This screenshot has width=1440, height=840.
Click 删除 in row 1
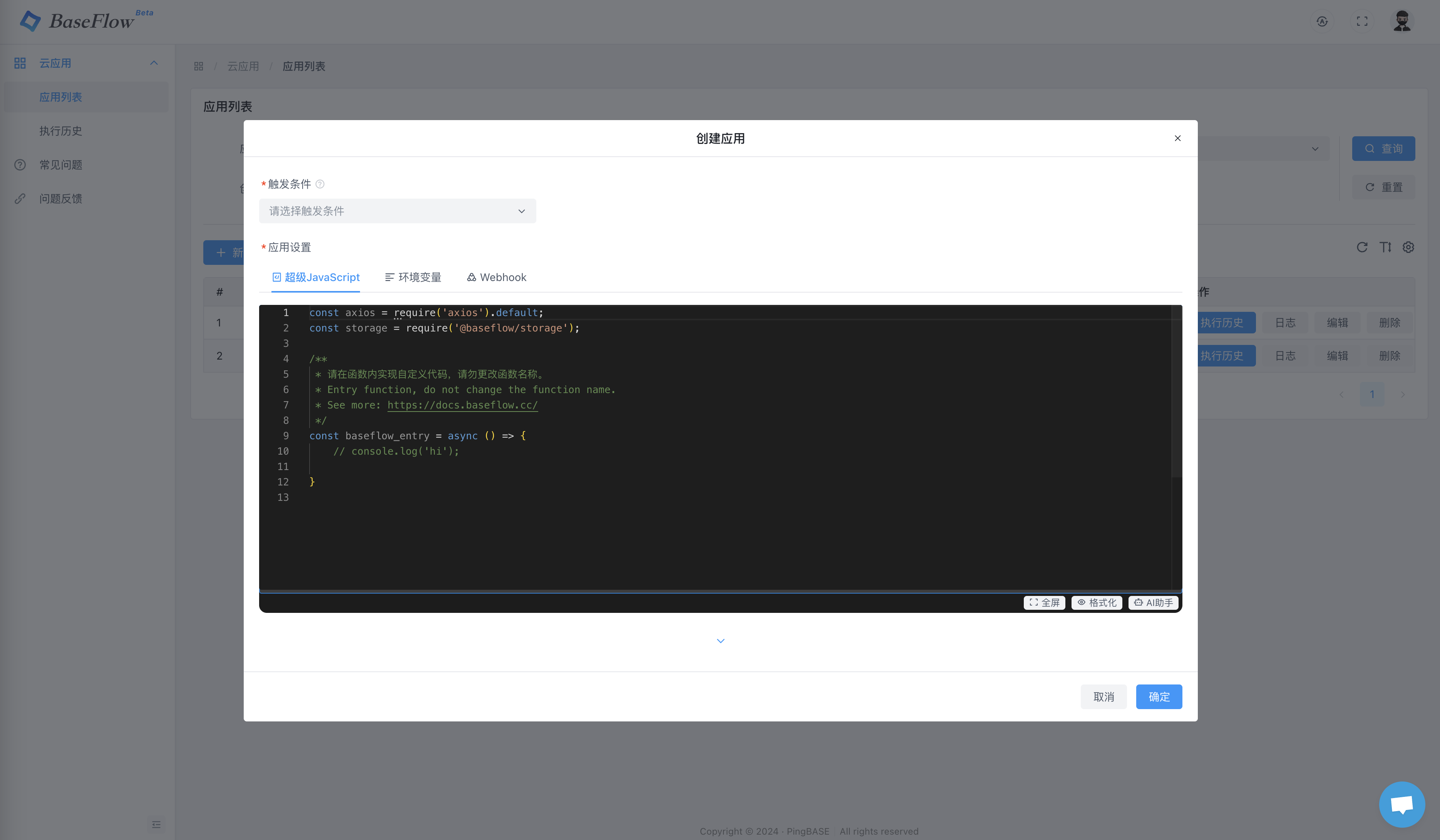click(1389, 323)
